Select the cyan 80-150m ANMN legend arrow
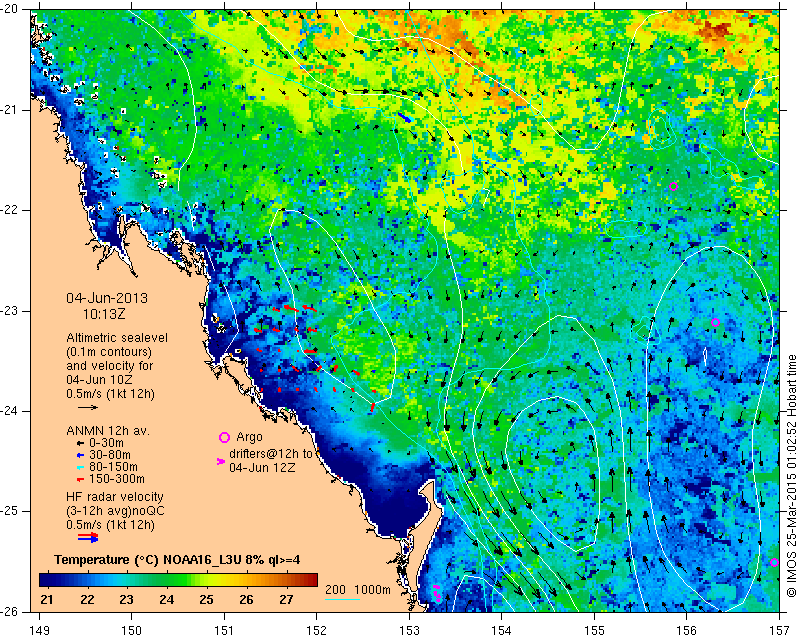Image resolution: width=800 pixels, height=640 pixels. click(x=80, y=467)
